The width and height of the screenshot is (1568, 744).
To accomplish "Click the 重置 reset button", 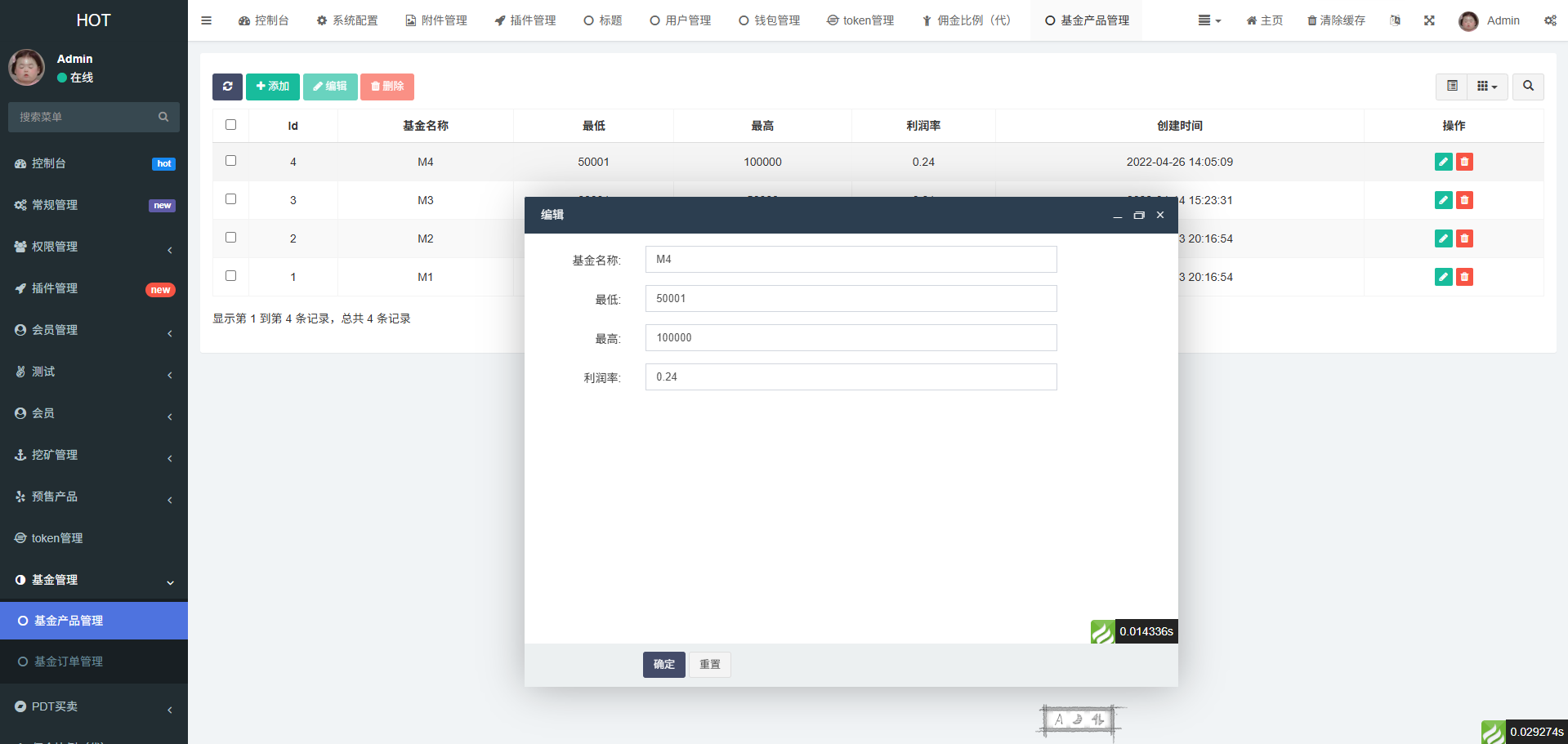I will tap(709, 665).
